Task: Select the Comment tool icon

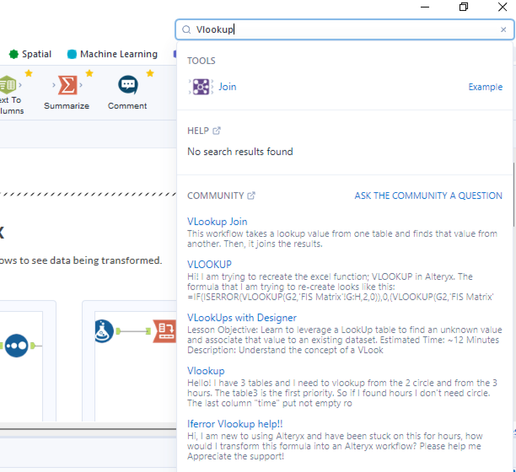Action: [128, 85]
